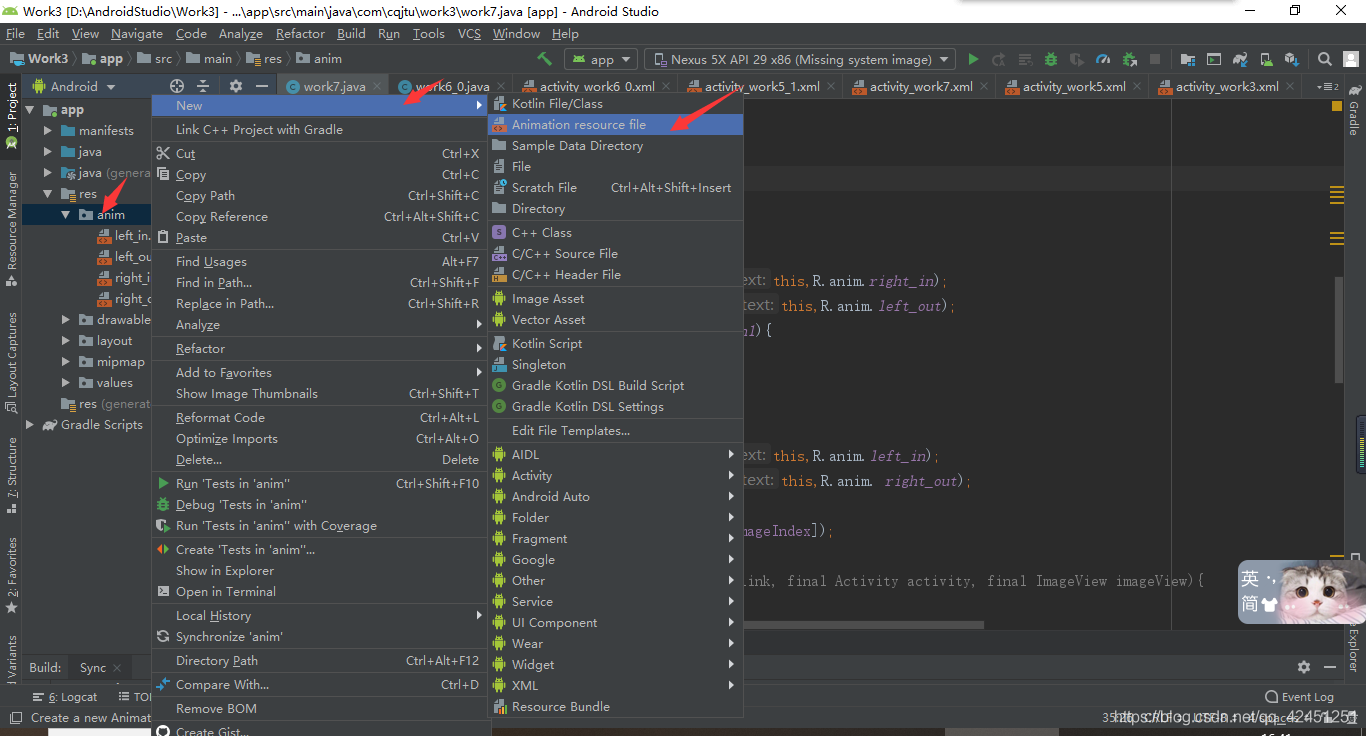Expand the drawable folder
This screenshot has height=736, width=1366.
[x=66, y=319]
